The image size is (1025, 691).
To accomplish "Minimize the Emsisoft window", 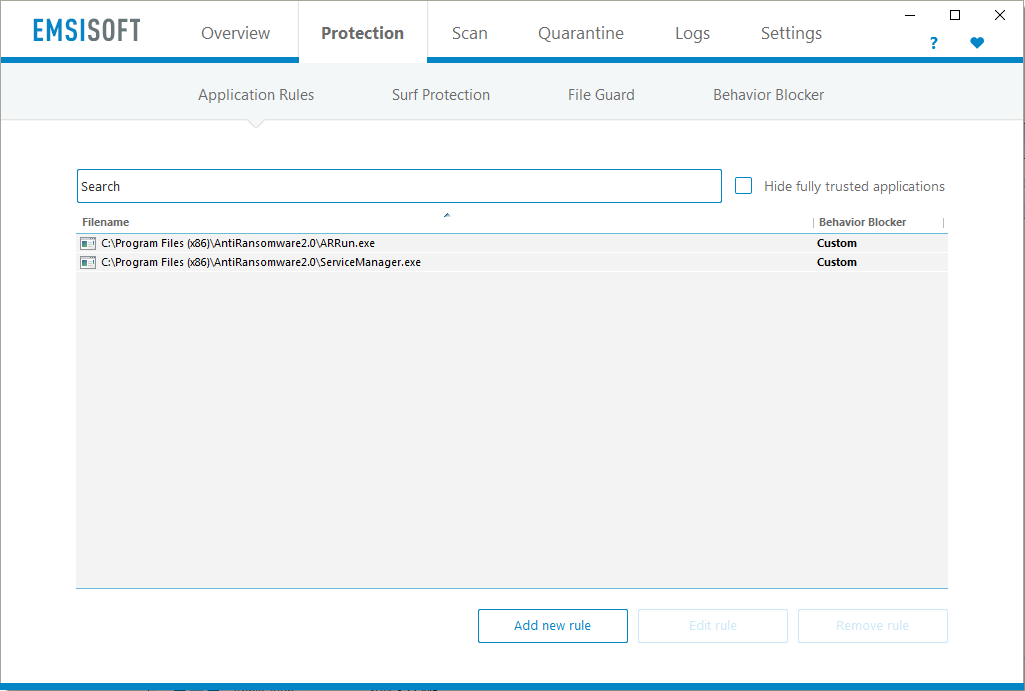I will pyautogui.click(x=910, y=15).
